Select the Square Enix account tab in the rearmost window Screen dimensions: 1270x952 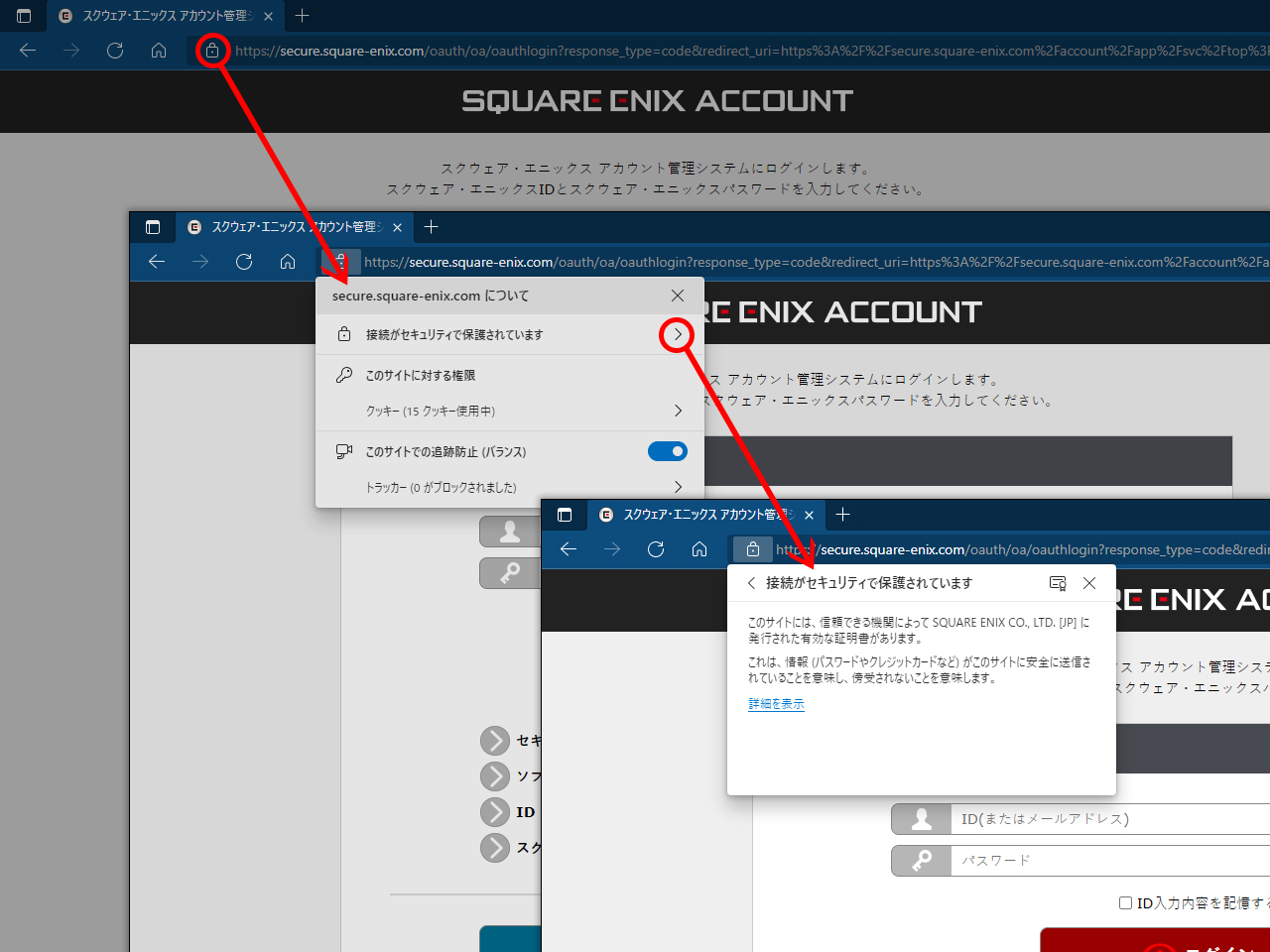click(x=165, y=16)
